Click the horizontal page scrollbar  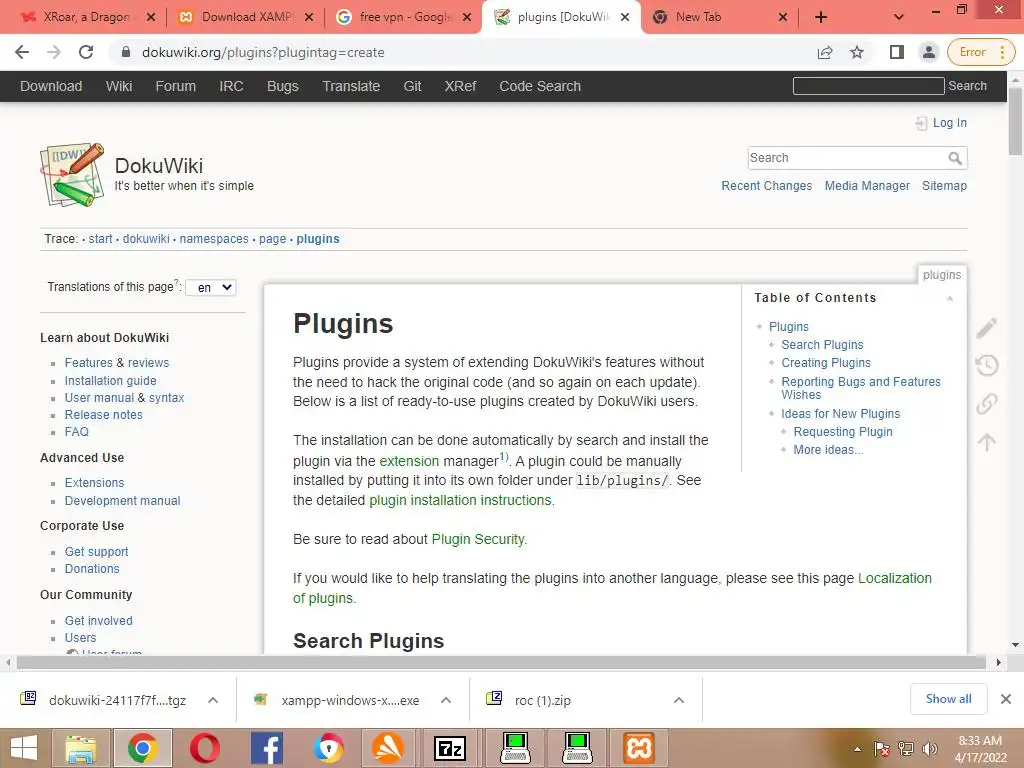[501, 662]
